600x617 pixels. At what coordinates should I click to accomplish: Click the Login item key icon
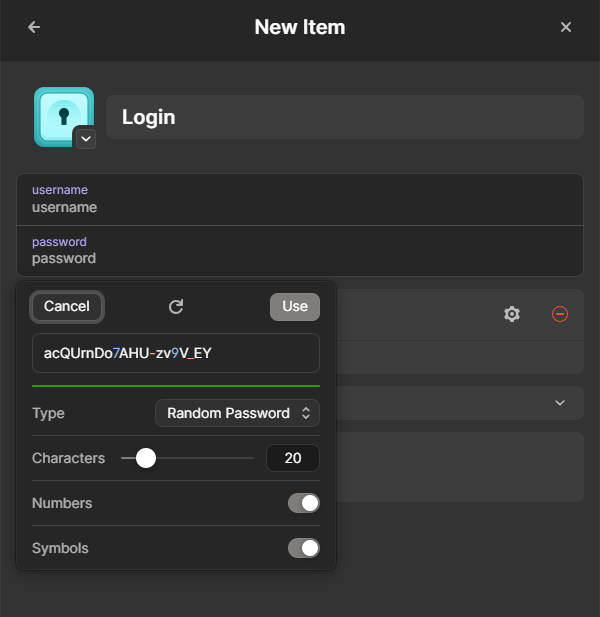click(x=63, y=115)
